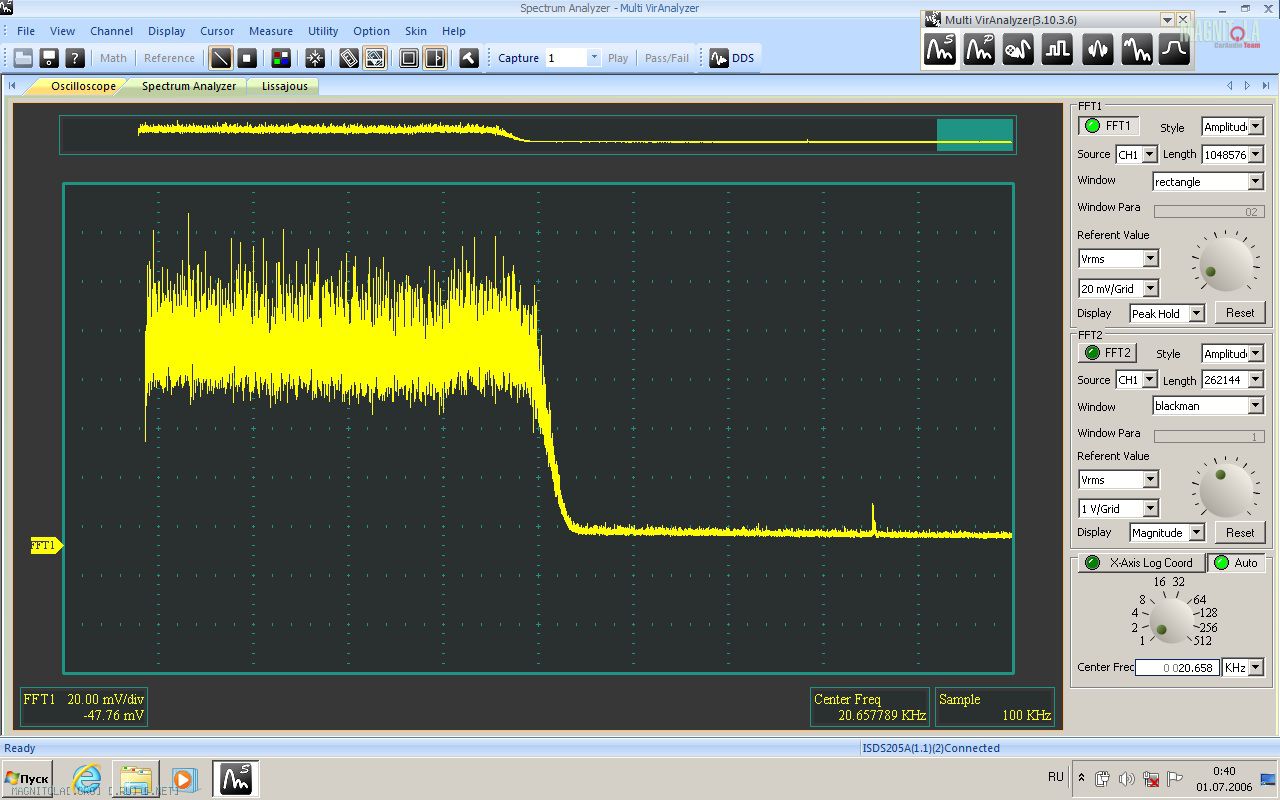
Task: Switch to the Oscilloscope tab
Action: tap(83, 86)
